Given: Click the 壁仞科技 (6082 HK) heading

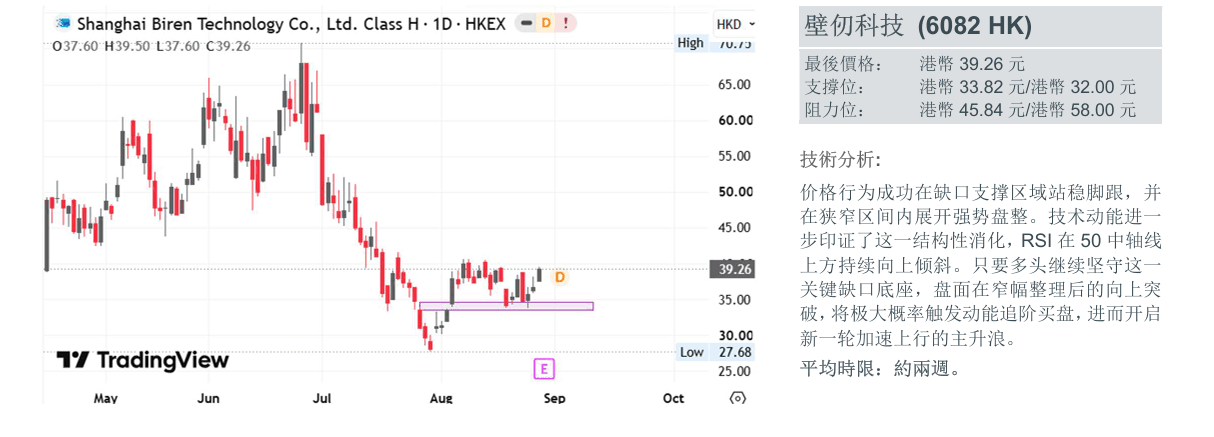Looking at the screenshot, I should tap(918, 27).
